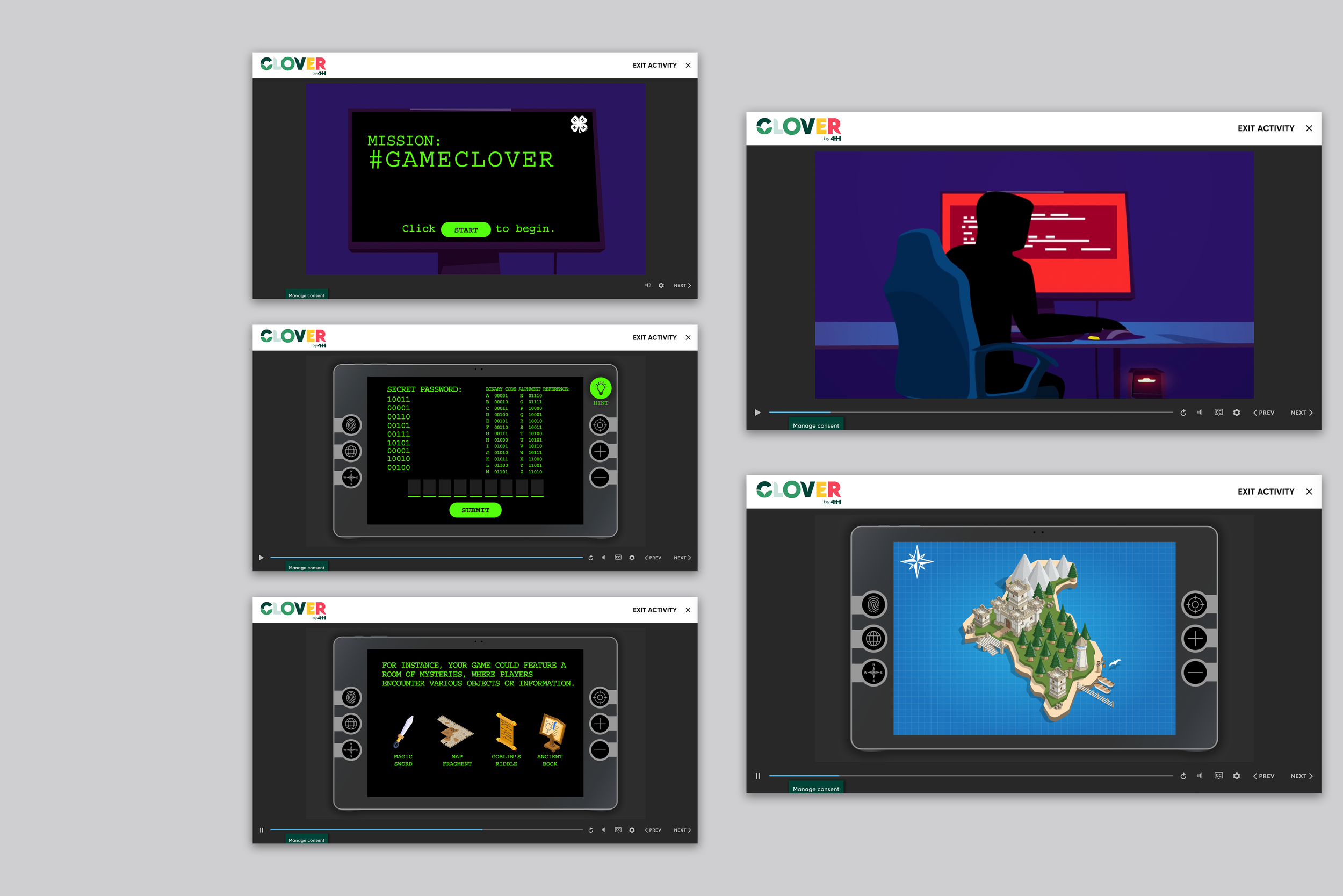
Task: Click compass button in Secret Password window
Action: 351,477
